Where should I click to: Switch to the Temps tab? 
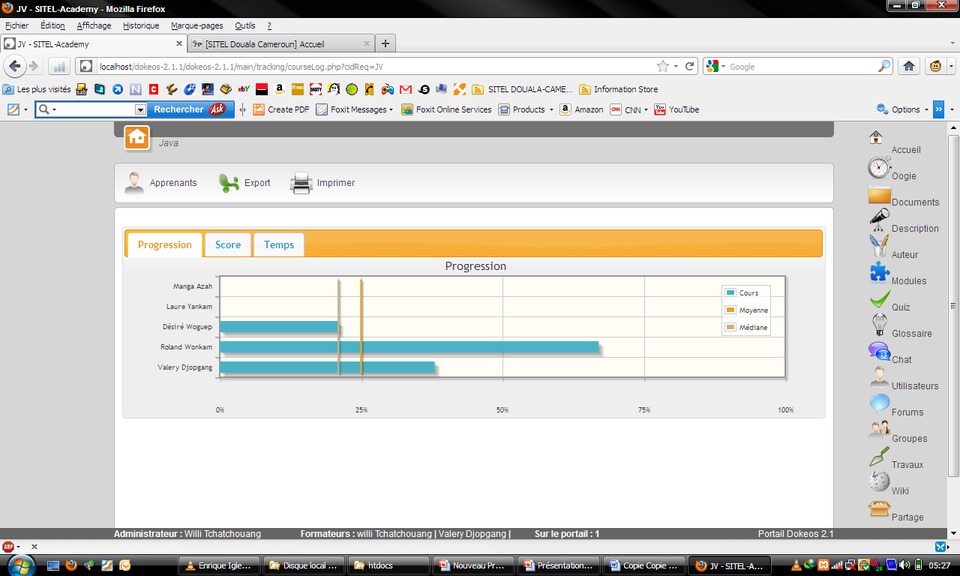point(279,245)
